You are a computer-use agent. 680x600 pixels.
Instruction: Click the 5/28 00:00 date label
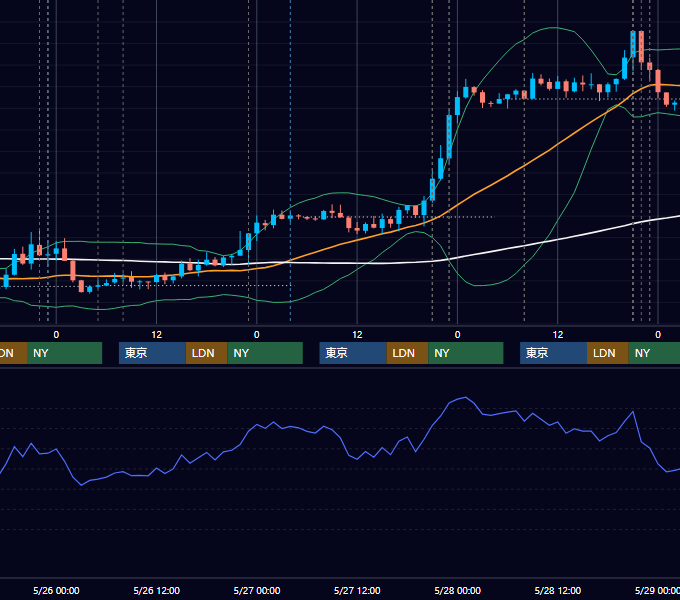point(458,590)
